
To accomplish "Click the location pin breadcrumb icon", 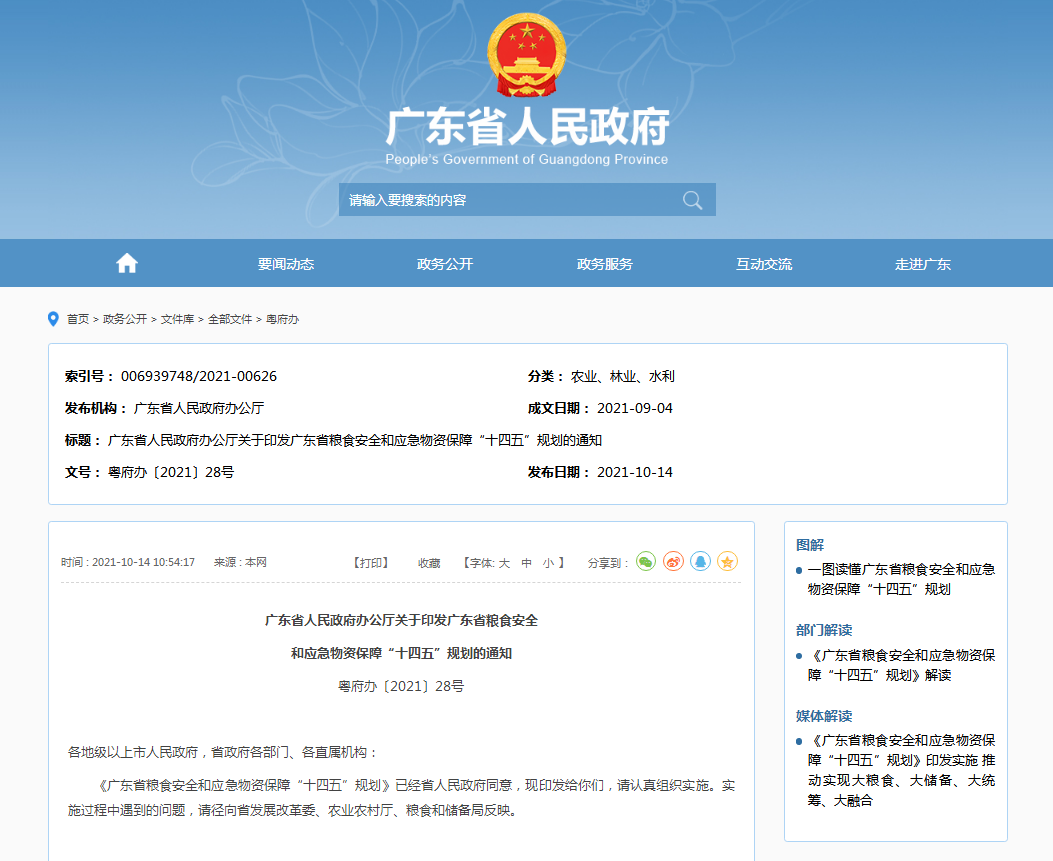I will coord(54,319).
